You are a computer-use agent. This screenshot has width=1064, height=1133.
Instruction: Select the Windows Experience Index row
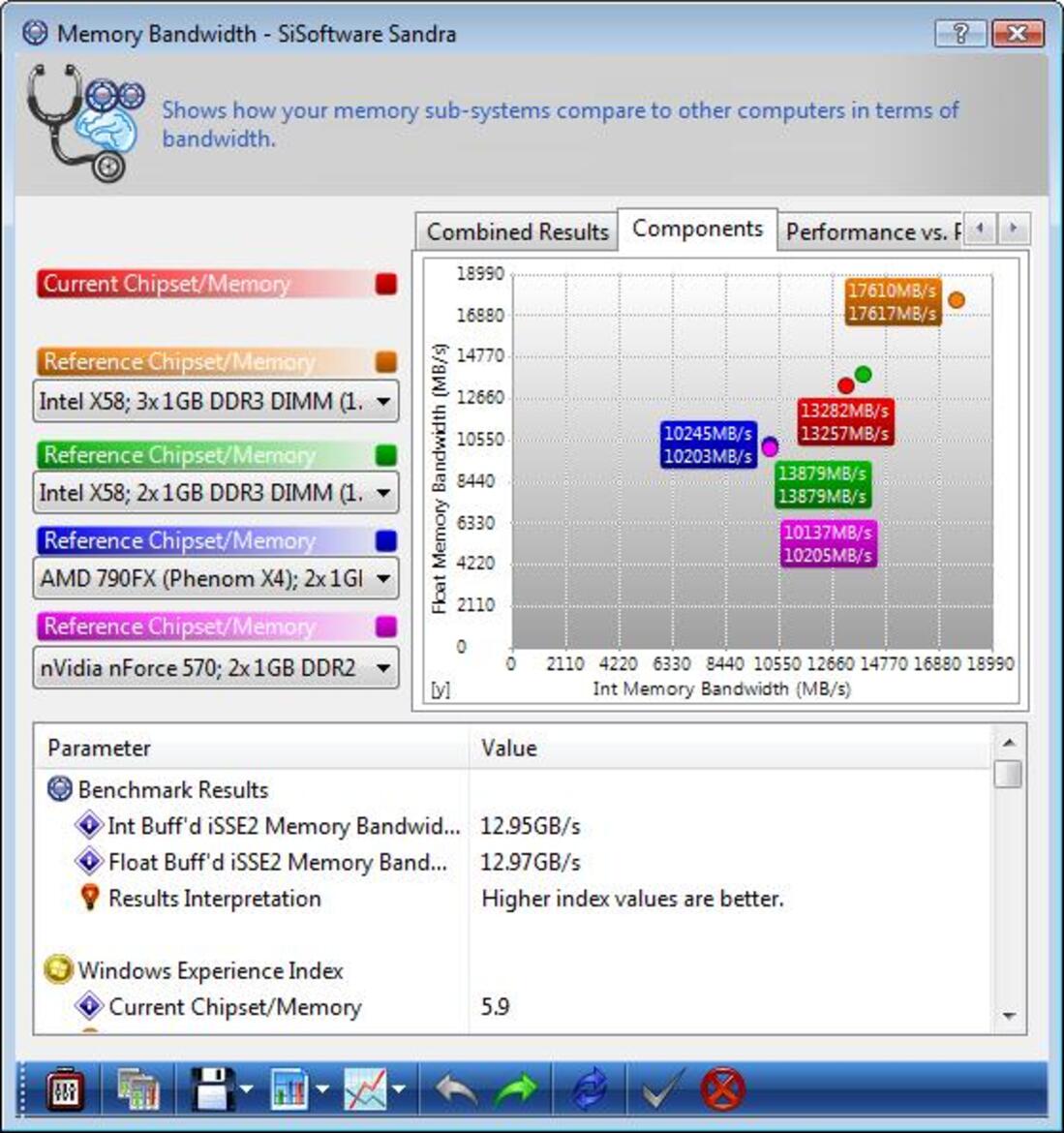click(512, 969)
